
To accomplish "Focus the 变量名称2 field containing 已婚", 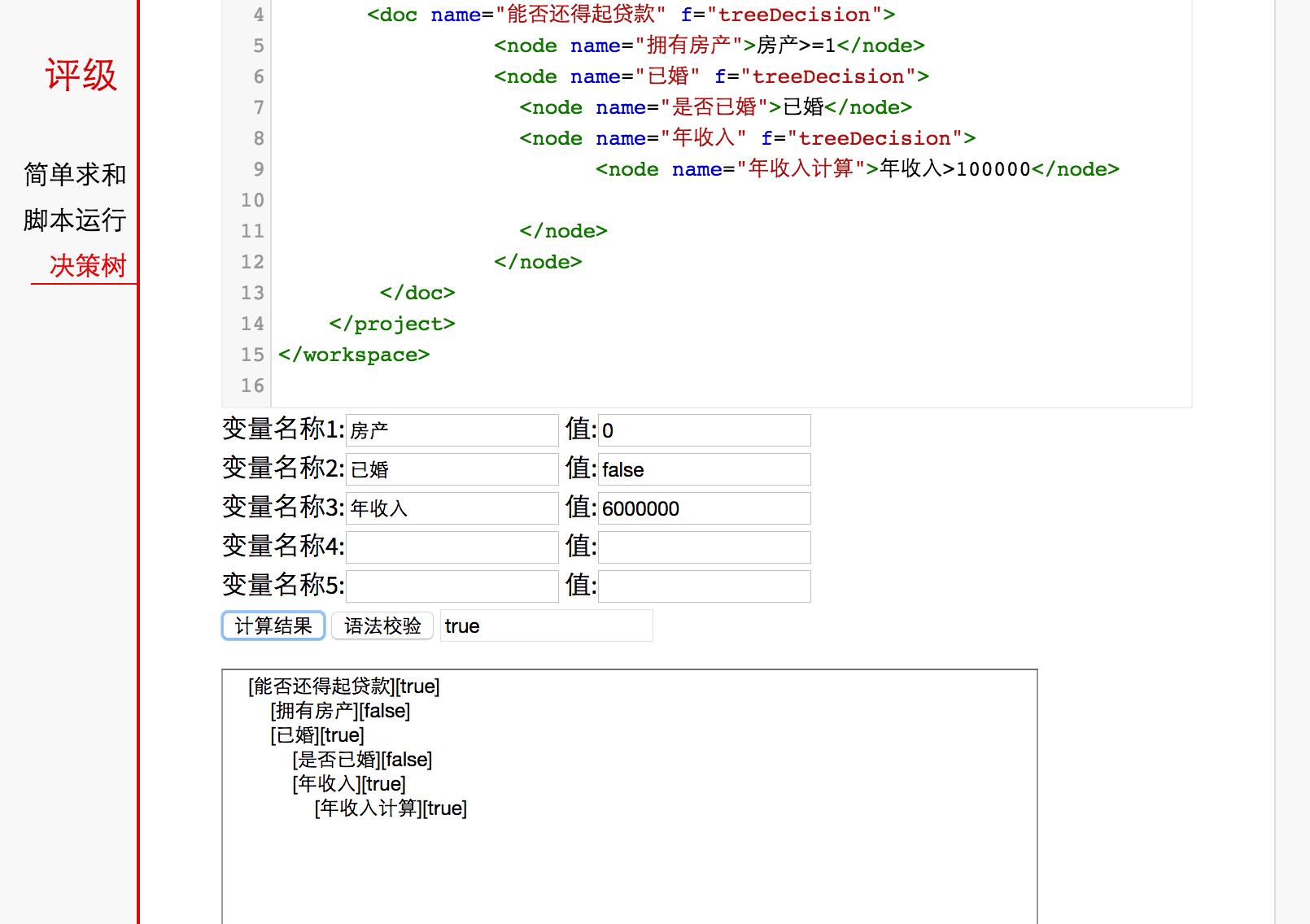I will (452, 469).
